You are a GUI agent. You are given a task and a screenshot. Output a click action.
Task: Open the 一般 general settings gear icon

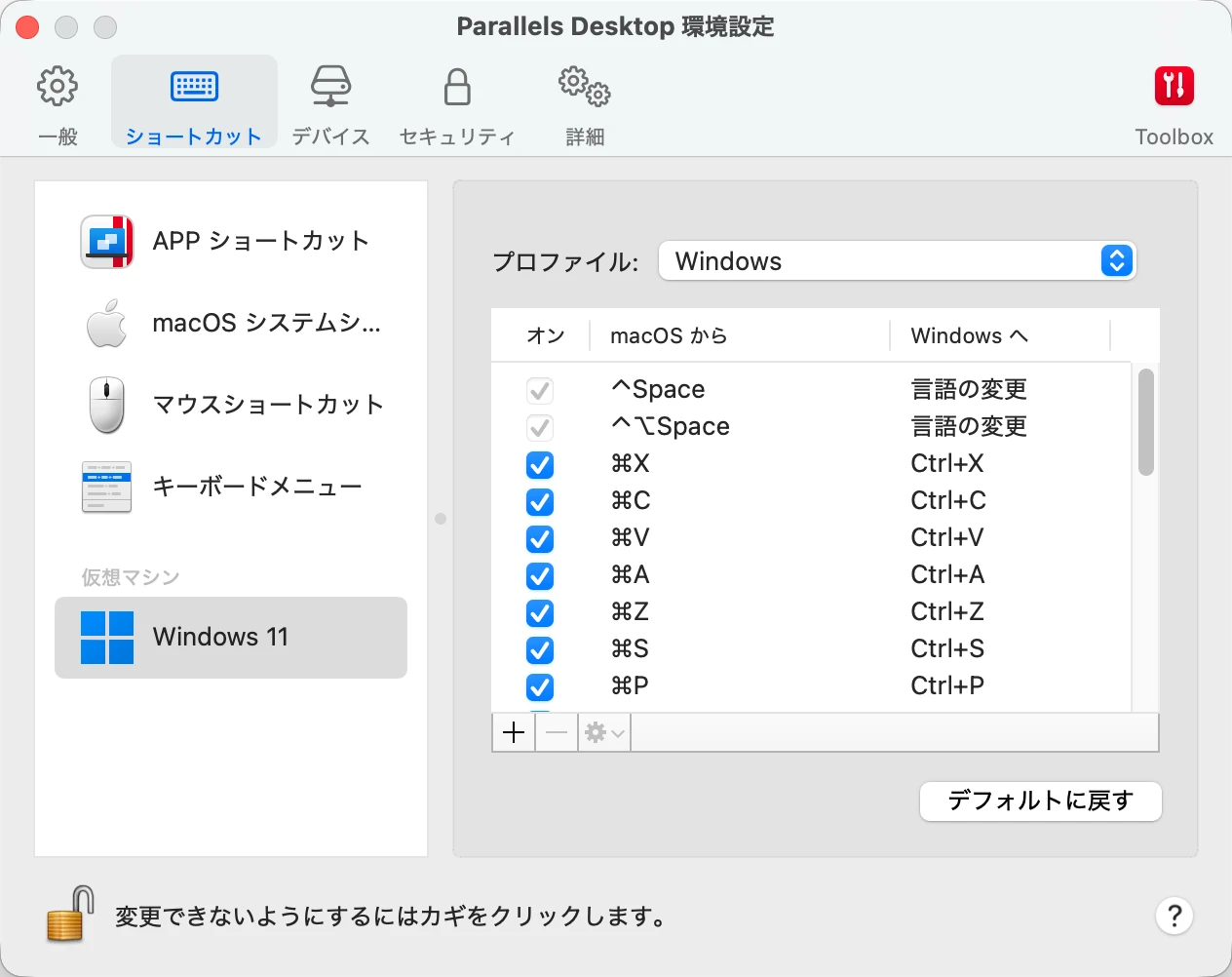click(x=58, y=87)
